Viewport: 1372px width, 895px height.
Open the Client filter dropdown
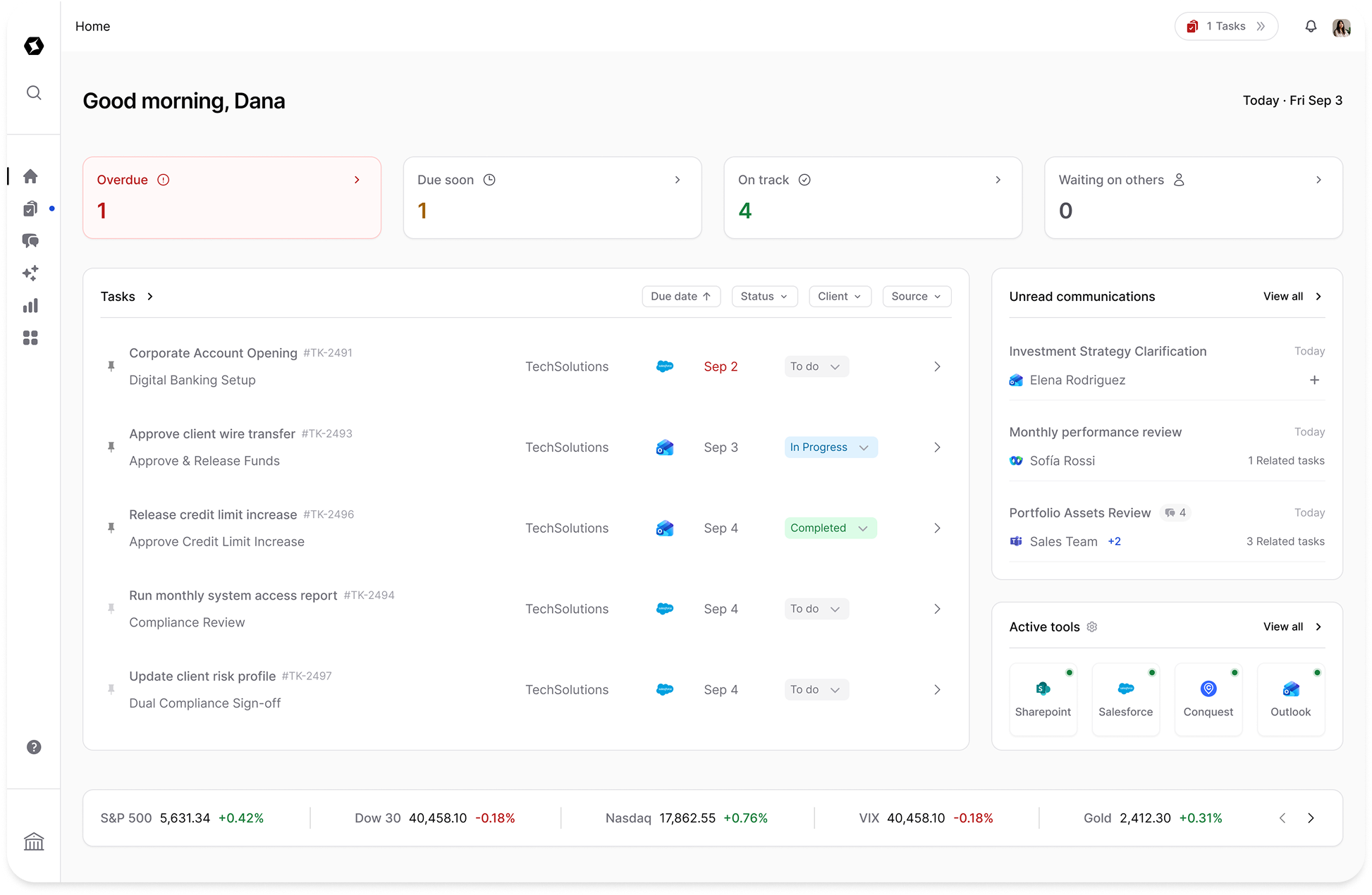coord(840,296)
